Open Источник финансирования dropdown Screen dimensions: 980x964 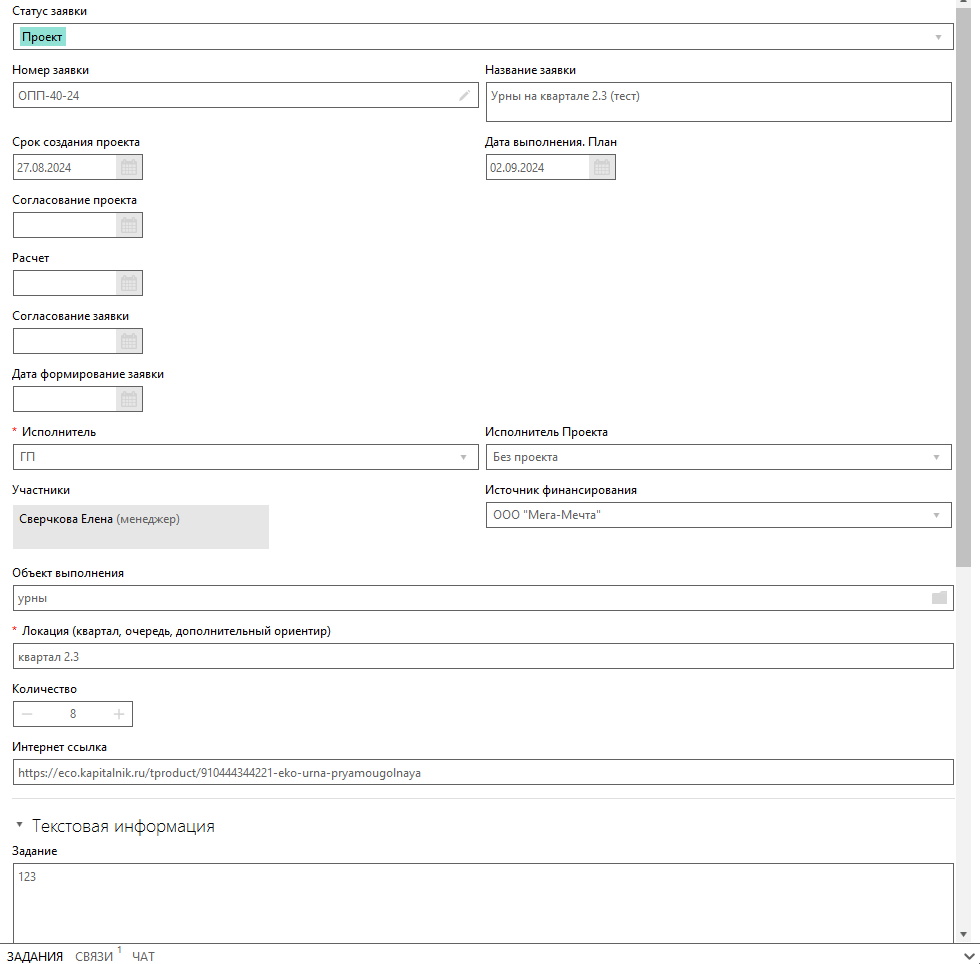tap(937, 515)
